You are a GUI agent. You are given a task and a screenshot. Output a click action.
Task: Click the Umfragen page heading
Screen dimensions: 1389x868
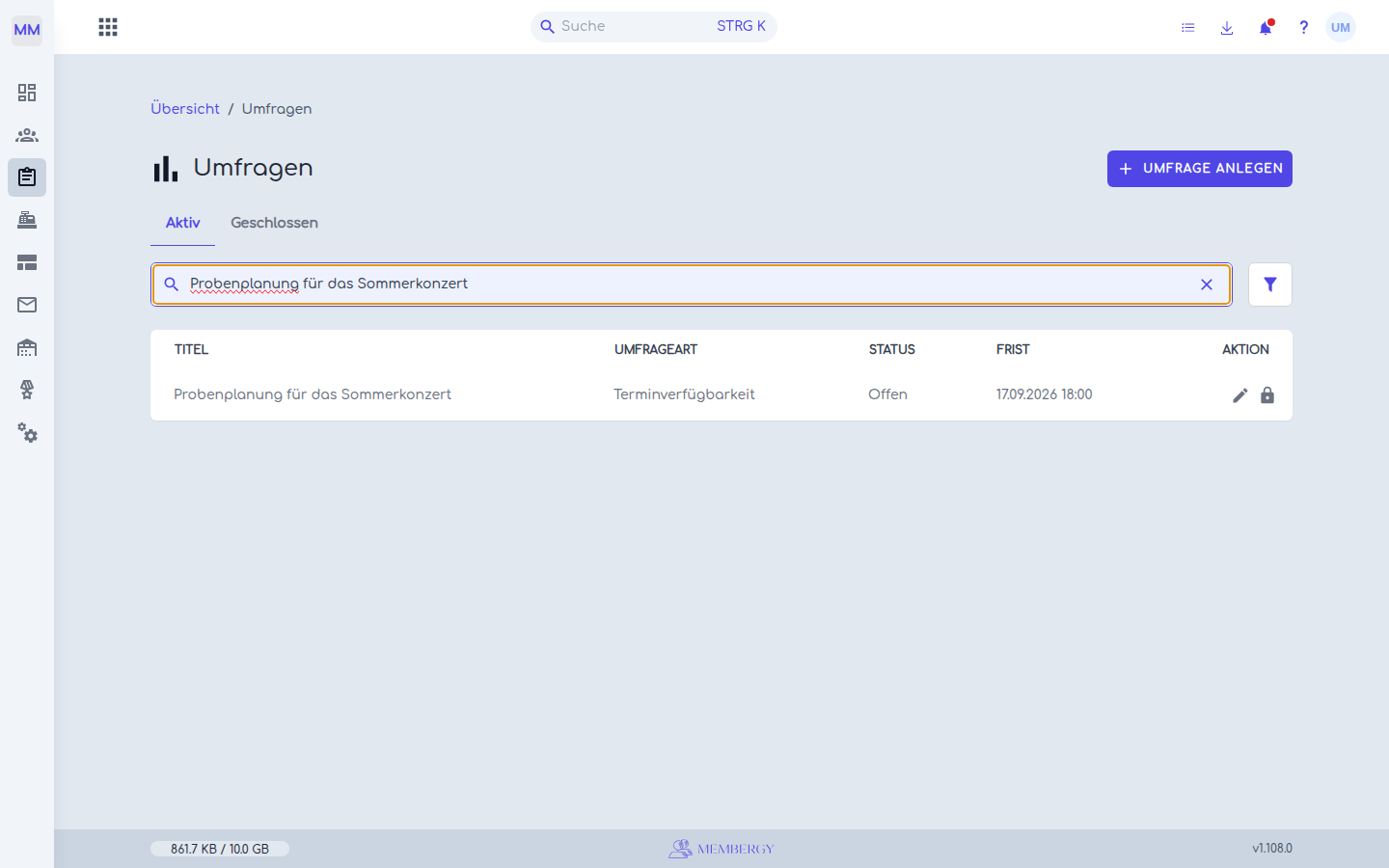point(253,168)
